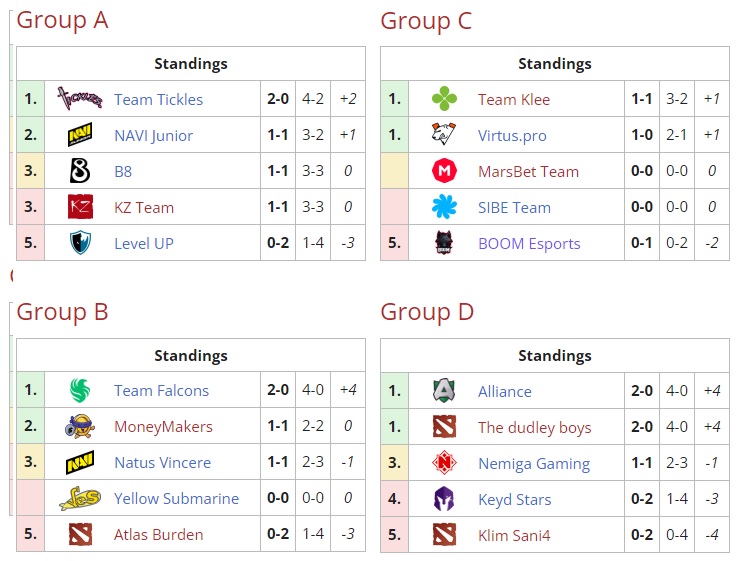Click the Virtus.pro bear logo

coord(444,134)
